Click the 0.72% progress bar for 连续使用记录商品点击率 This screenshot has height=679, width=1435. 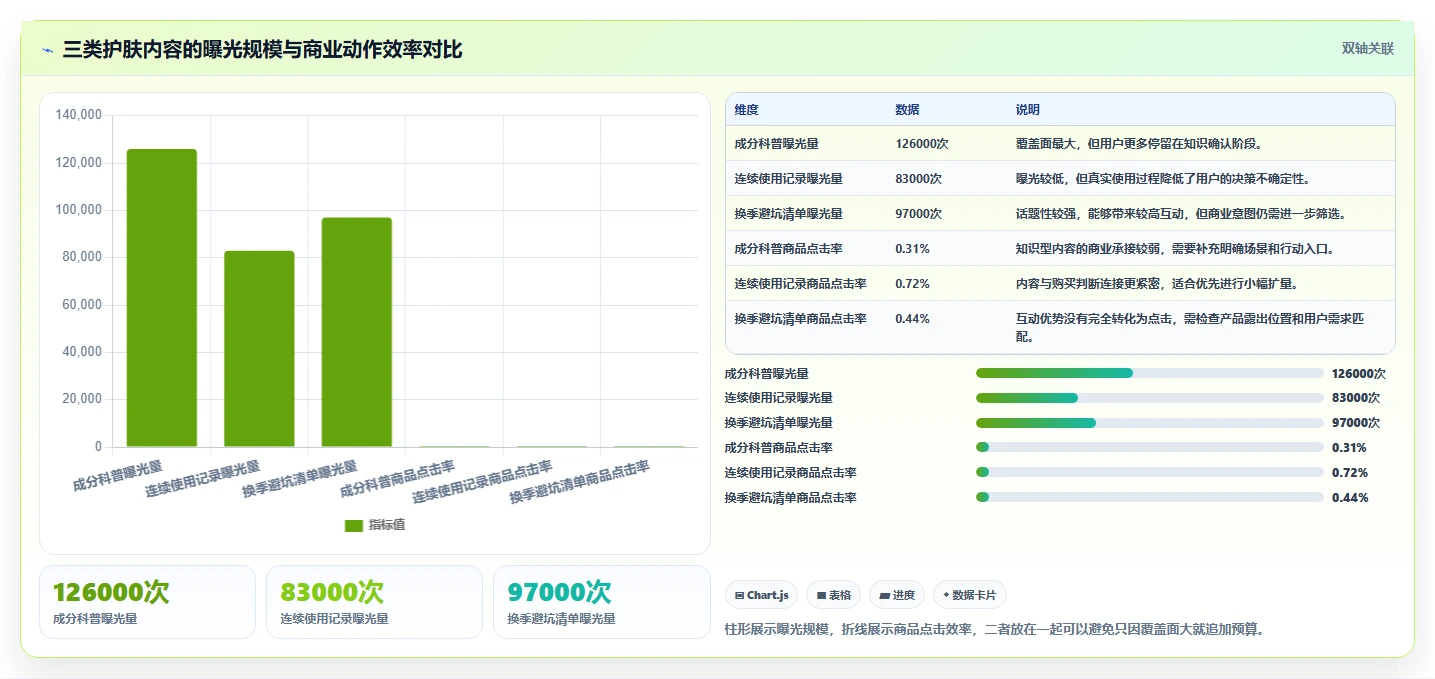pyautogui.click(x=1150, y=473)
